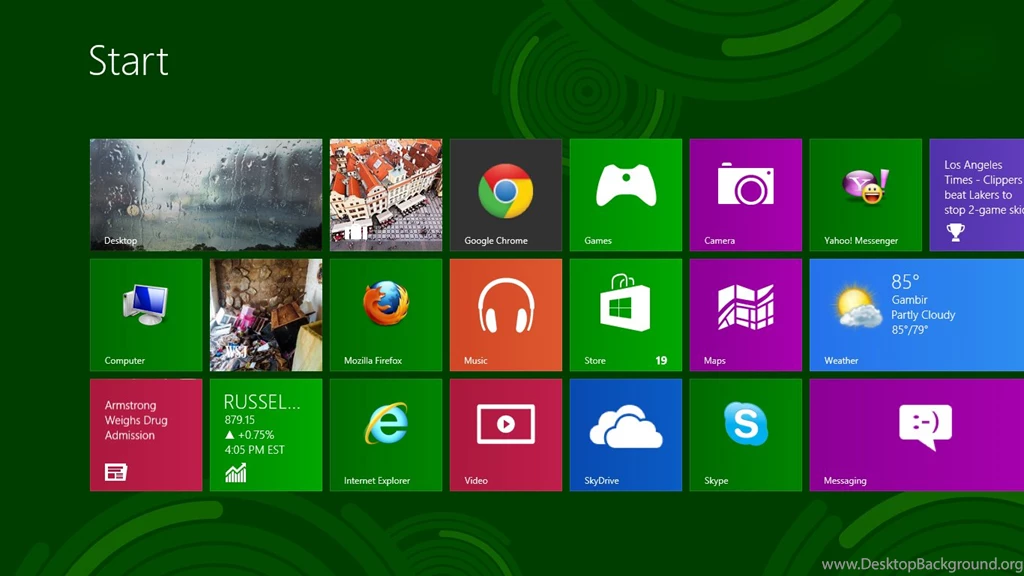
Task: Open the Computer tile
Action: (146, 315)
